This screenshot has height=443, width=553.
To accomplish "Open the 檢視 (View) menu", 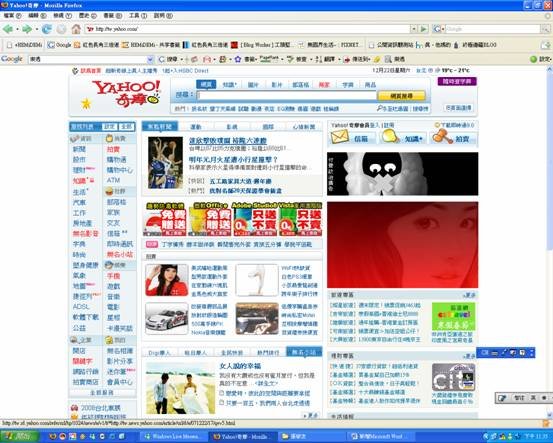I will (63, 16).
